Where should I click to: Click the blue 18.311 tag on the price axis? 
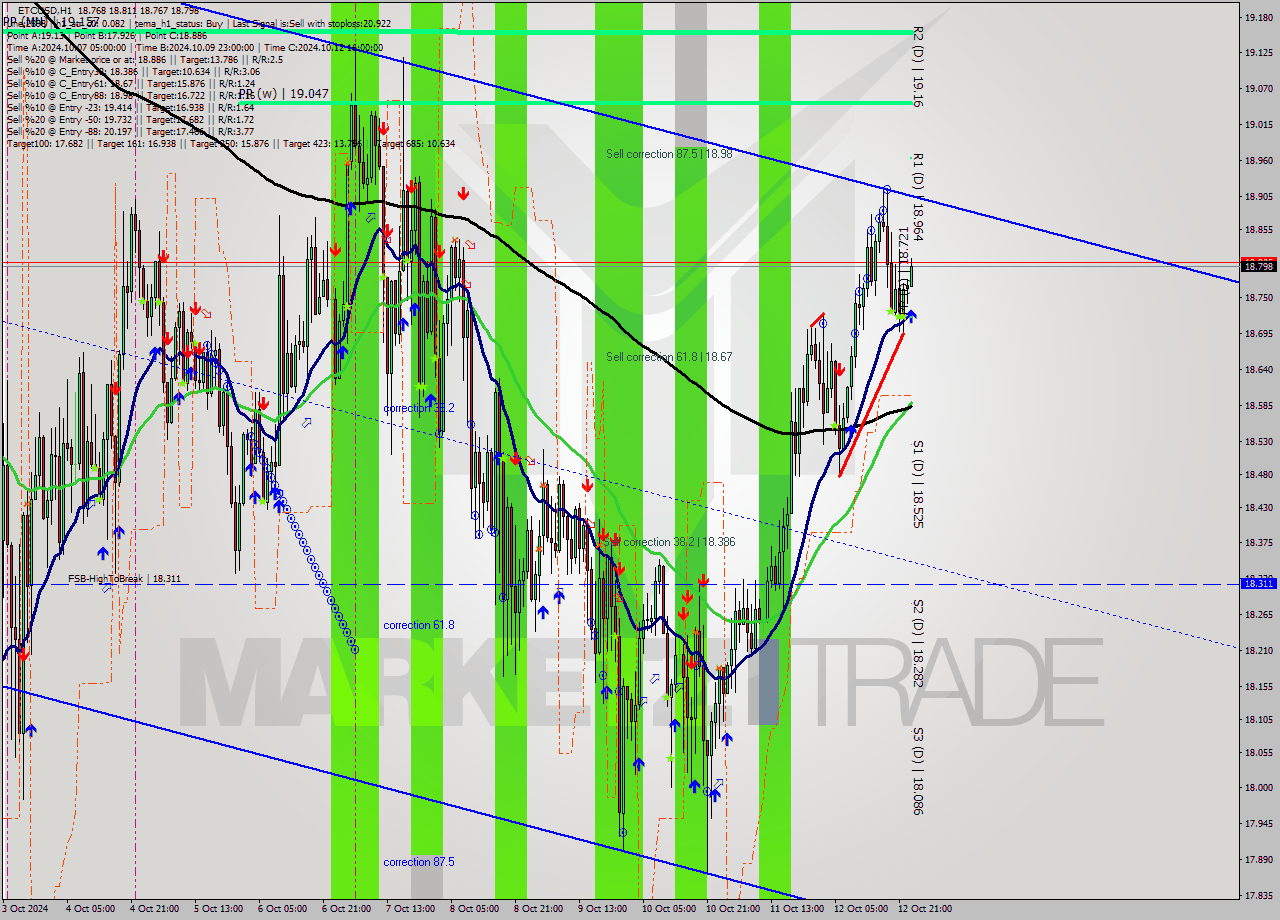(1258, 582)
